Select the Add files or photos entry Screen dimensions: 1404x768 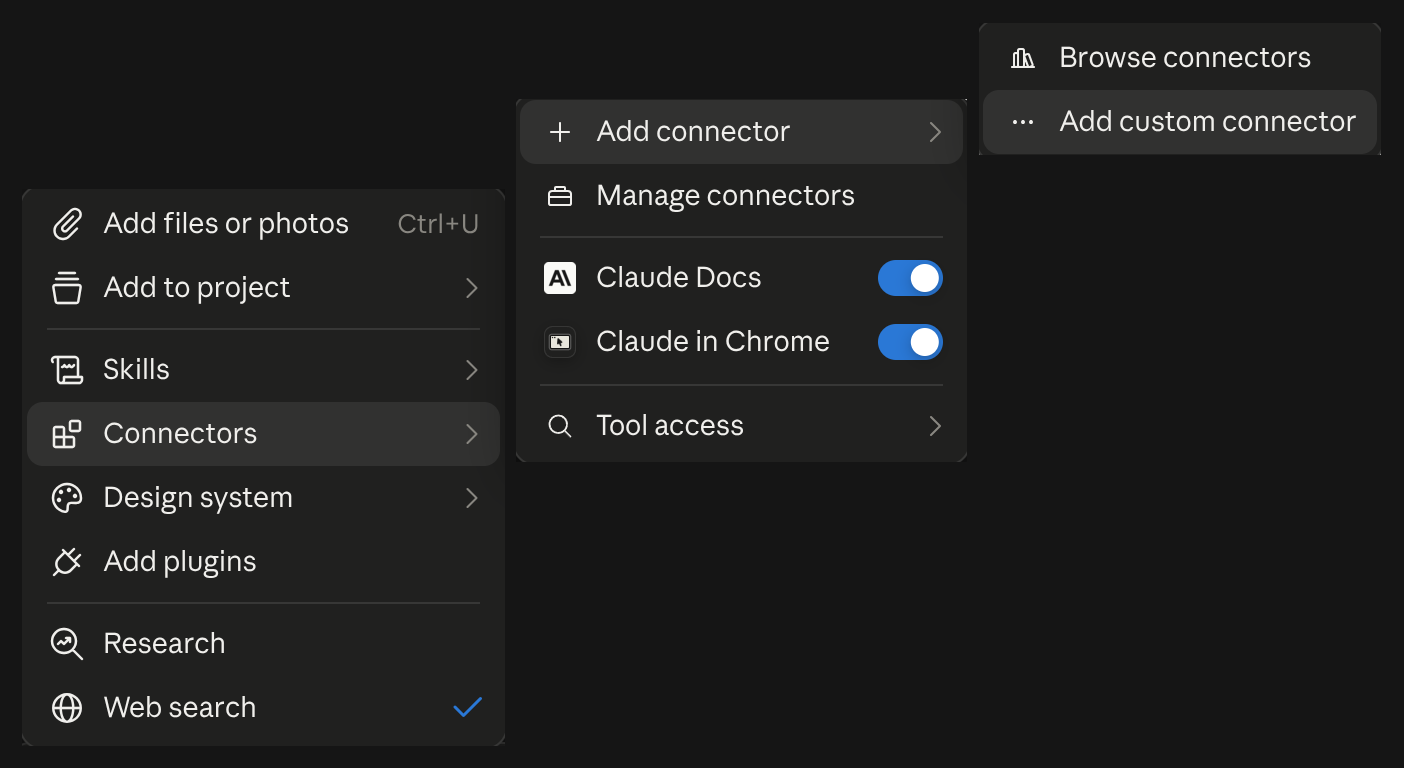click(x=263, y=224)
